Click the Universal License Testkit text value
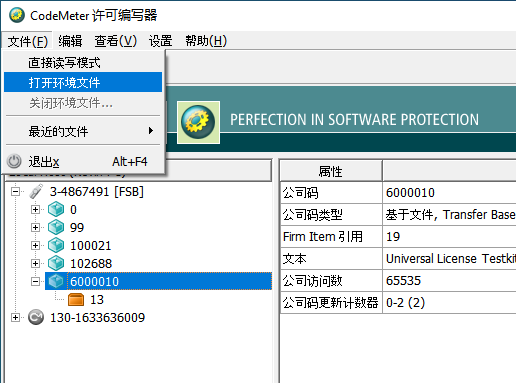Screen dimensions: 516x383 (x=449, y=259)
